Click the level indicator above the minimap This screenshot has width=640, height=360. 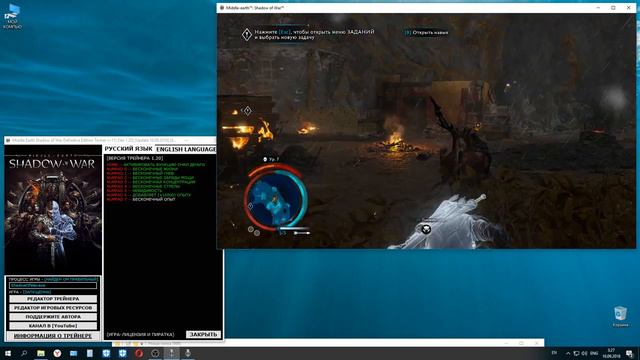coord(272,159)
